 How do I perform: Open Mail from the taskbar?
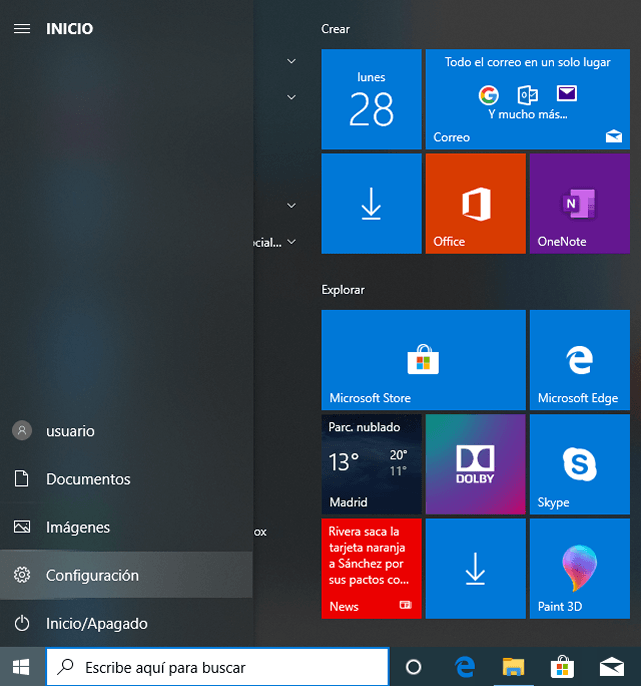point(612,667)
